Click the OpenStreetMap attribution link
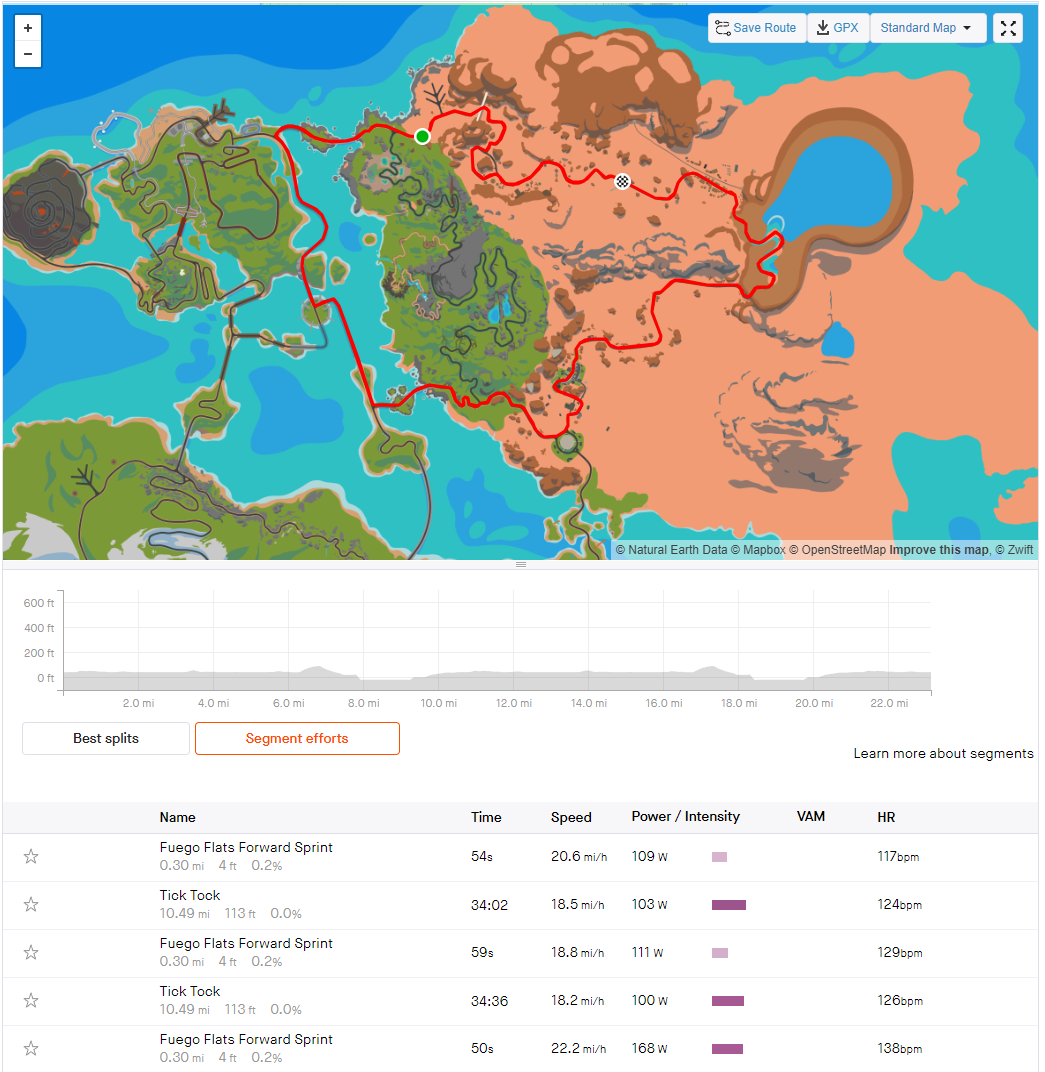1045x1072 pixels. pos(837,550)
